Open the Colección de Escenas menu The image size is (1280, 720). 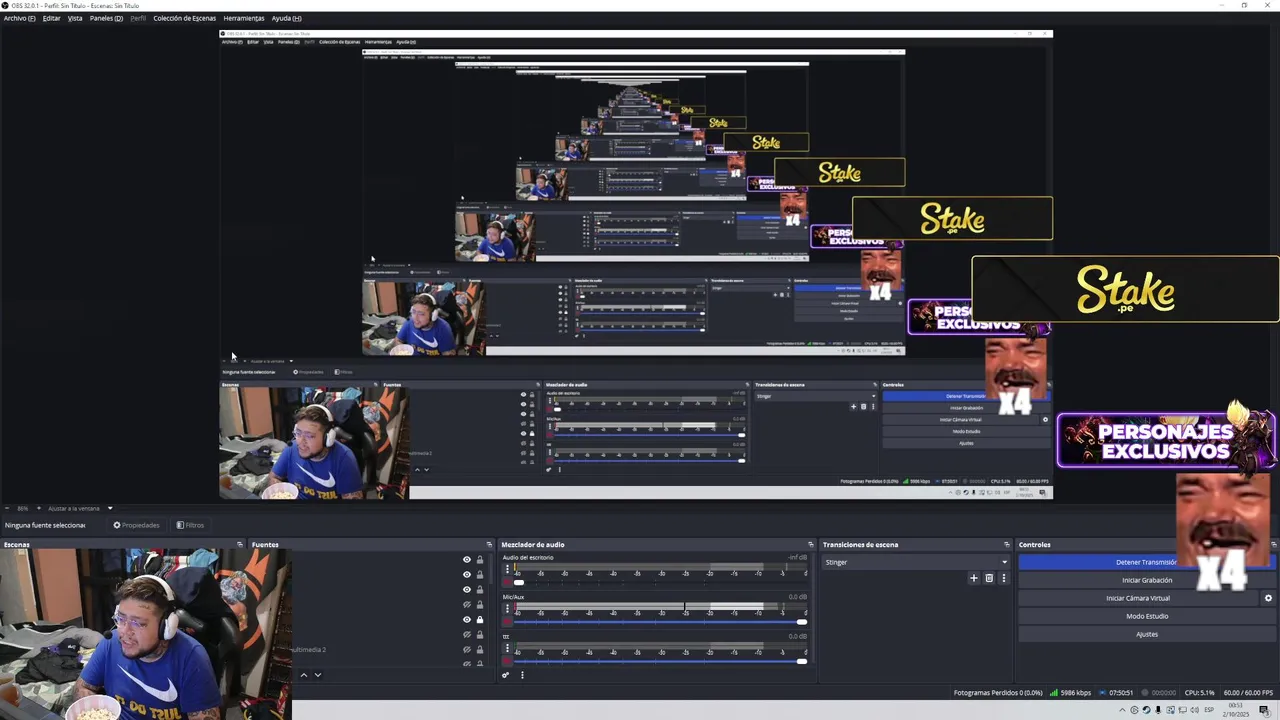[x=184, y=18]
